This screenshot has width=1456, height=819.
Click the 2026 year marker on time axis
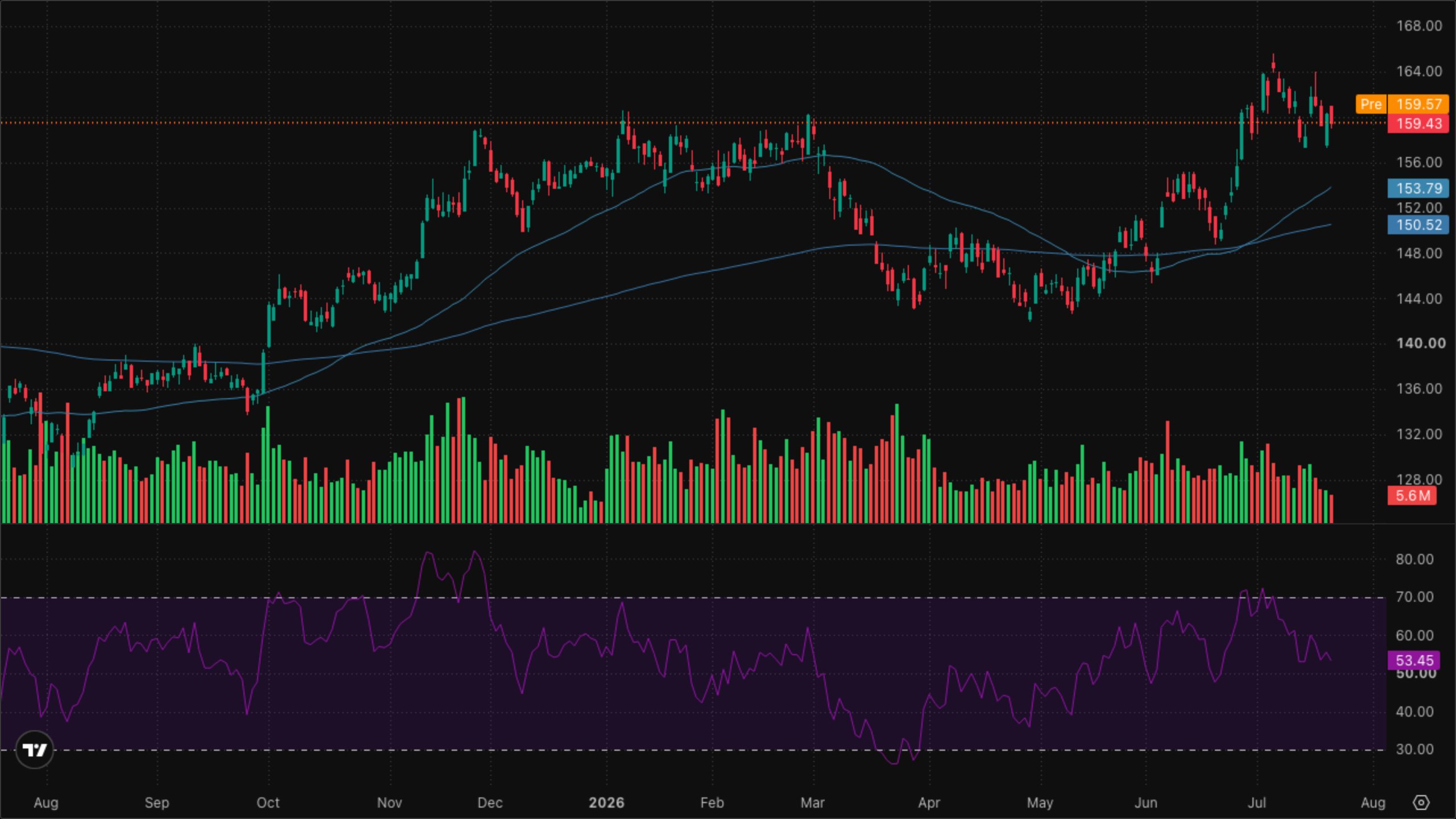606,803
